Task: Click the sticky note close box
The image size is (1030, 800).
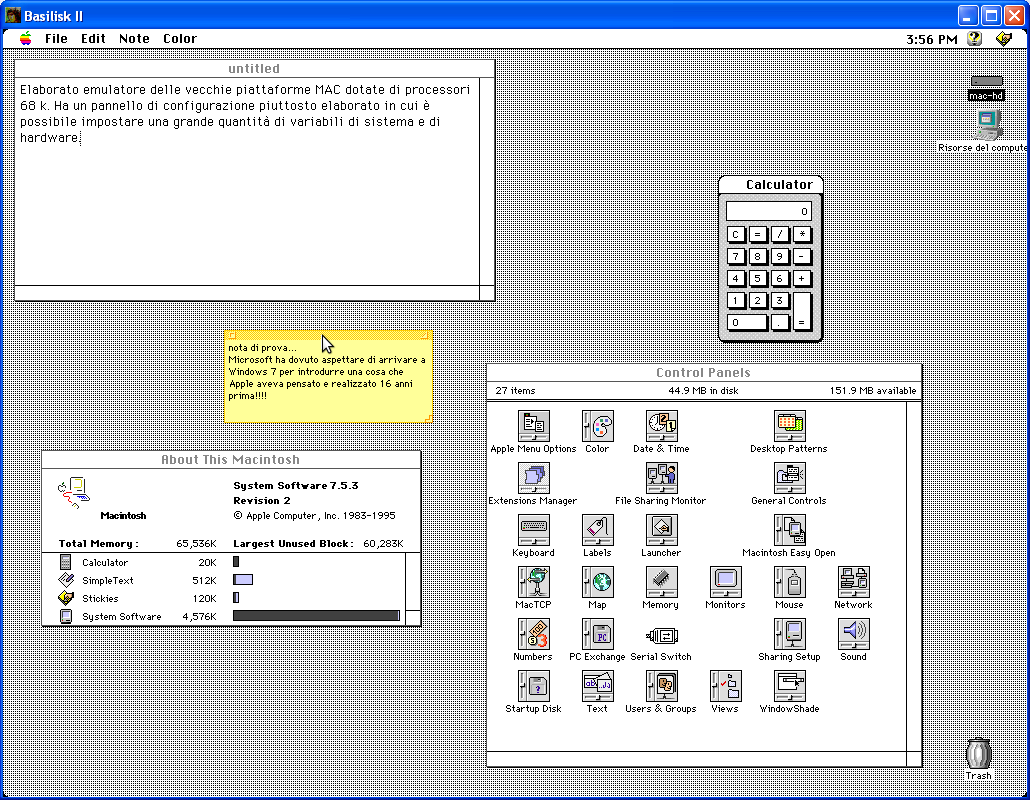Action: (232, 335)
